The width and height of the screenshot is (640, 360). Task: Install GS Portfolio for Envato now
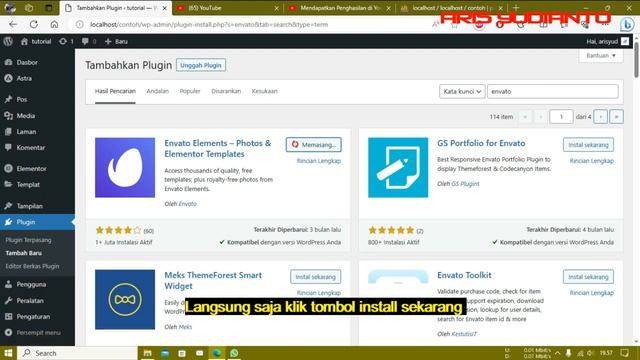pos(588,144)
